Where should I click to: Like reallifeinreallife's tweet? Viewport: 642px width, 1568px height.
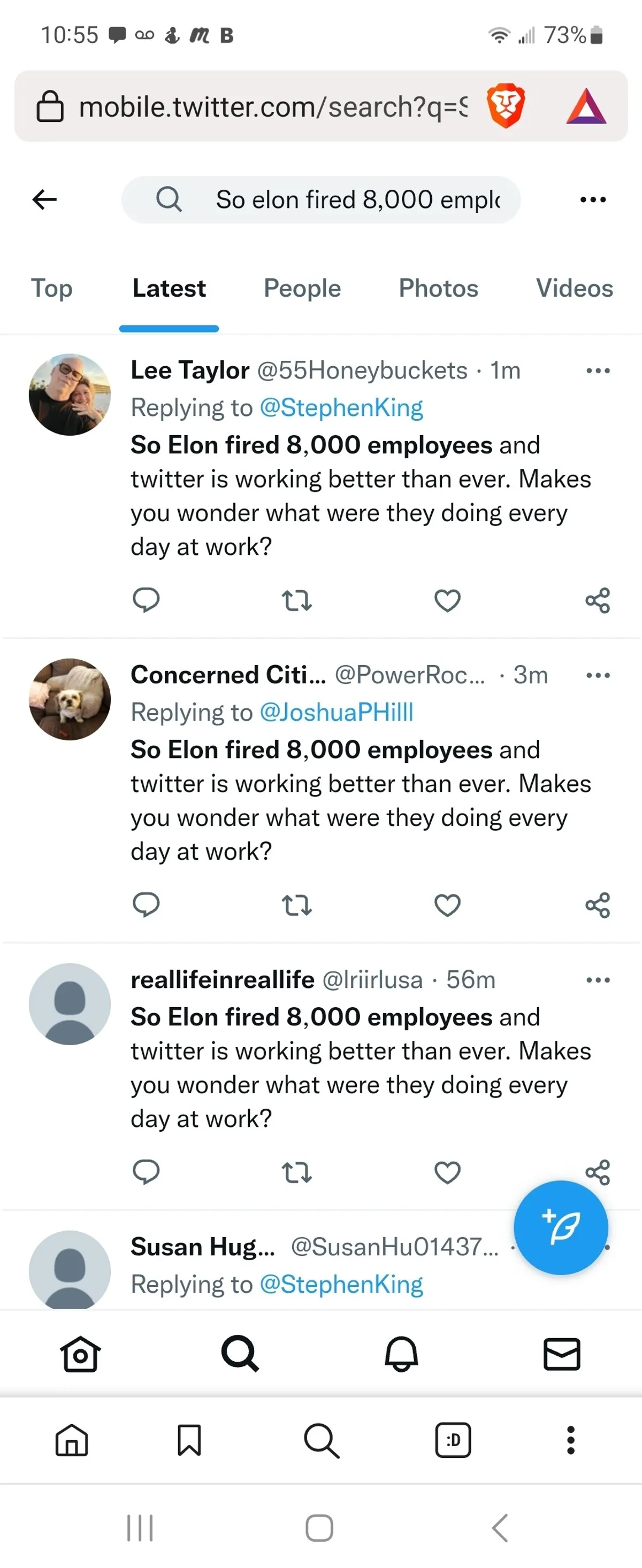(x=447, y=1172)
